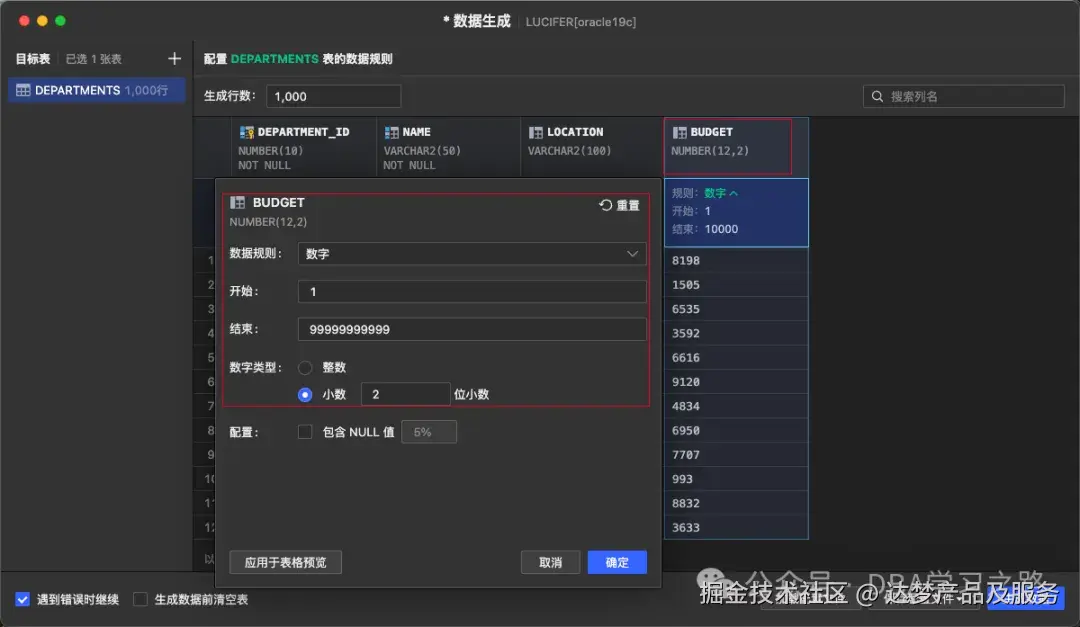The width and height of the screenshot is (1080, 627).
Task: Click preview cell value 3633
Action: point(736,527)
